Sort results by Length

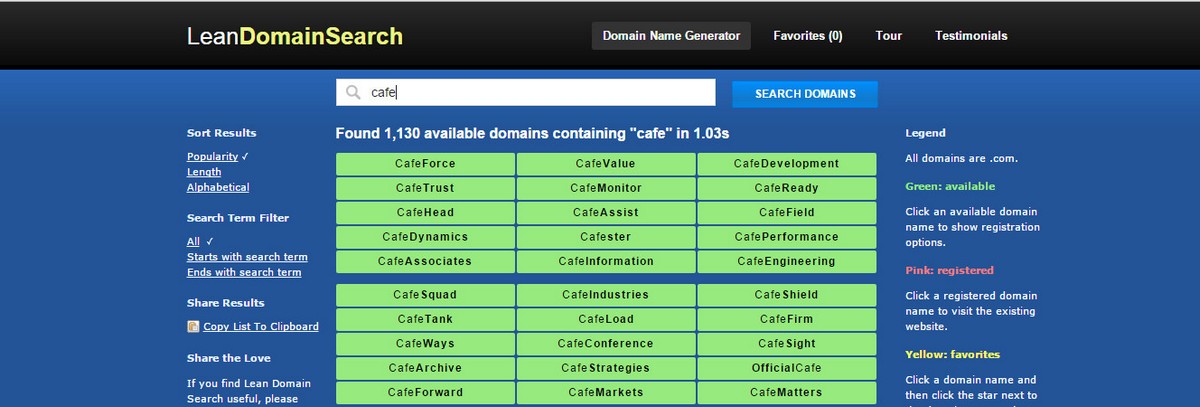[204, 172]
